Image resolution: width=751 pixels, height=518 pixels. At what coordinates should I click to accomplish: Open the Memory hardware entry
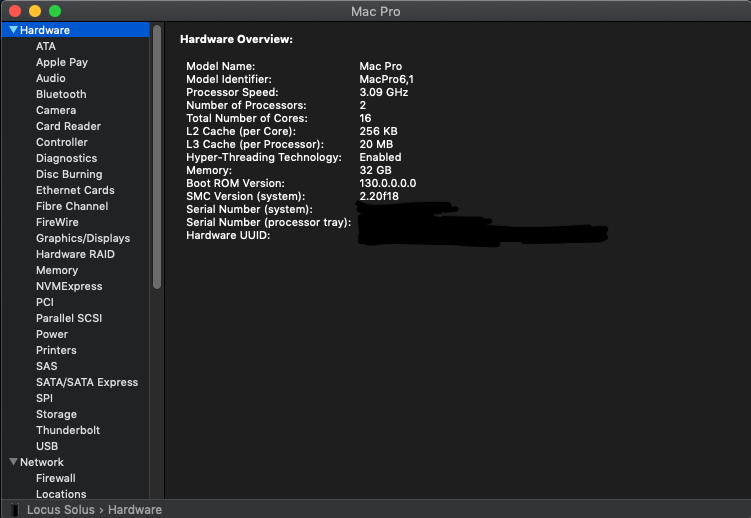coord(57,270)
